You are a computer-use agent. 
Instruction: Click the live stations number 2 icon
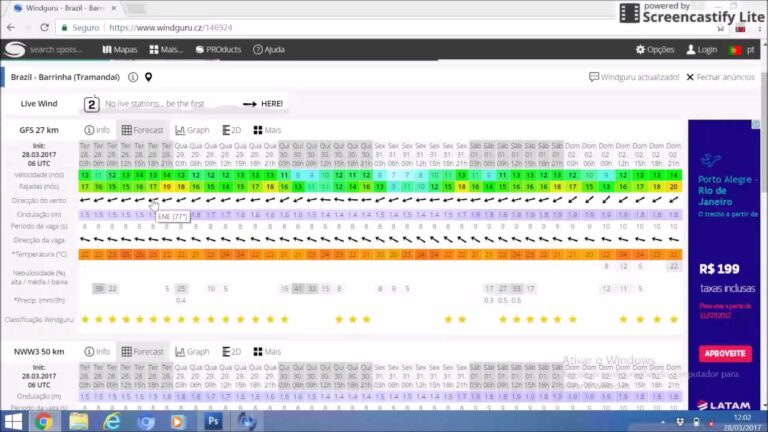tap(92, 104)
